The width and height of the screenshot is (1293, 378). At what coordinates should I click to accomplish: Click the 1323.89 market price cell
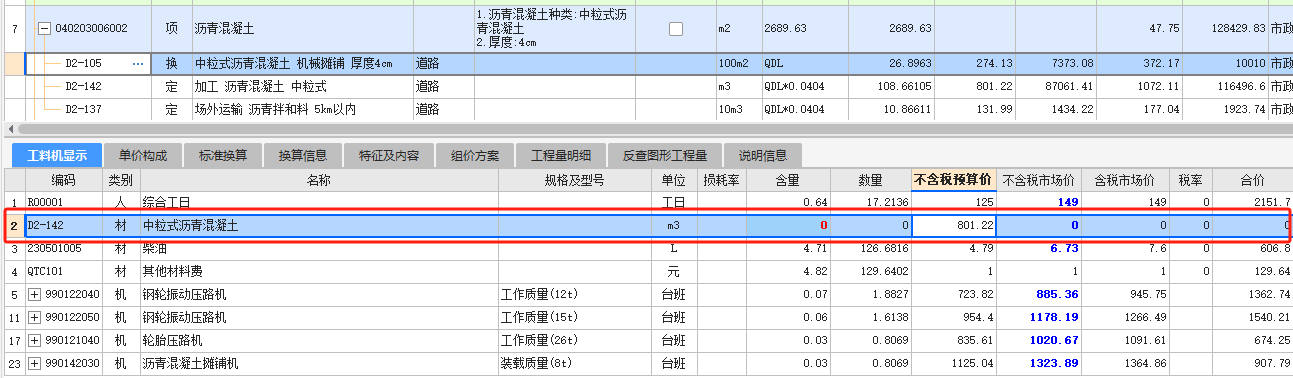pos(1039,363)
